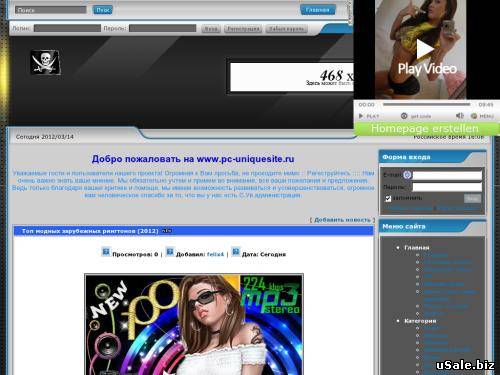Focus the top search input field
The height and width of the screenshot is (375, 500).
click(50, 10)
